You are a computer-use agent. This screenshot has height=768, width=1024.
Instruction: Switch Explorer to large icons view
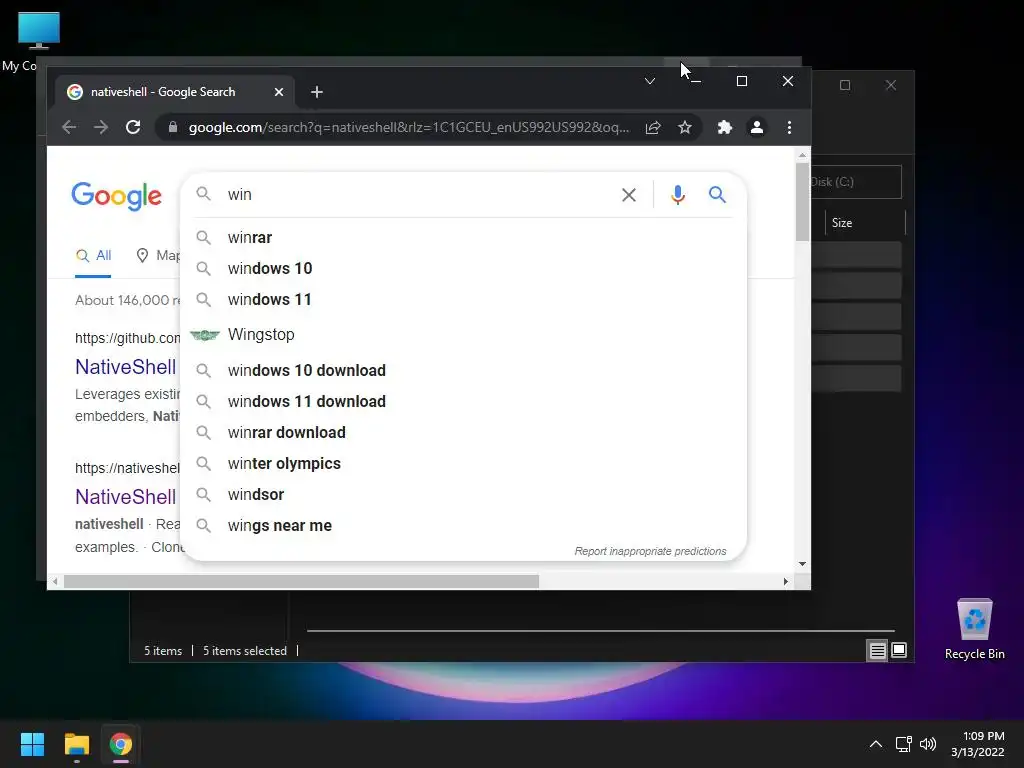click(899, 650)
